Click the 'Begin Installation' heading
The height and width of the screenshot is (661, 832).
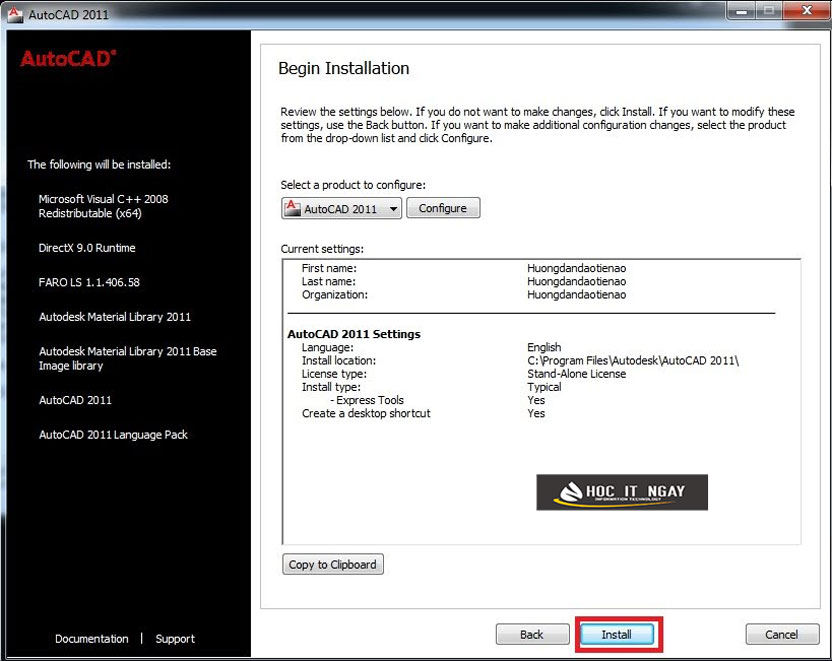point(344,68)
